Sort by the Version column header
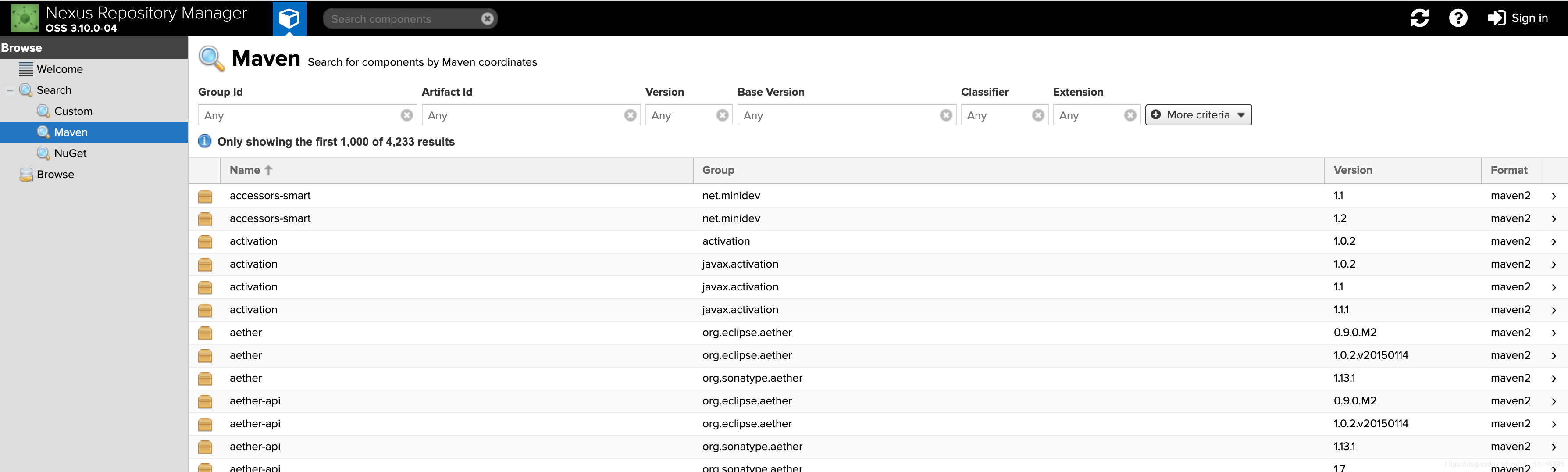Viewport: 1568px width, 472px height. (1402, 171)
